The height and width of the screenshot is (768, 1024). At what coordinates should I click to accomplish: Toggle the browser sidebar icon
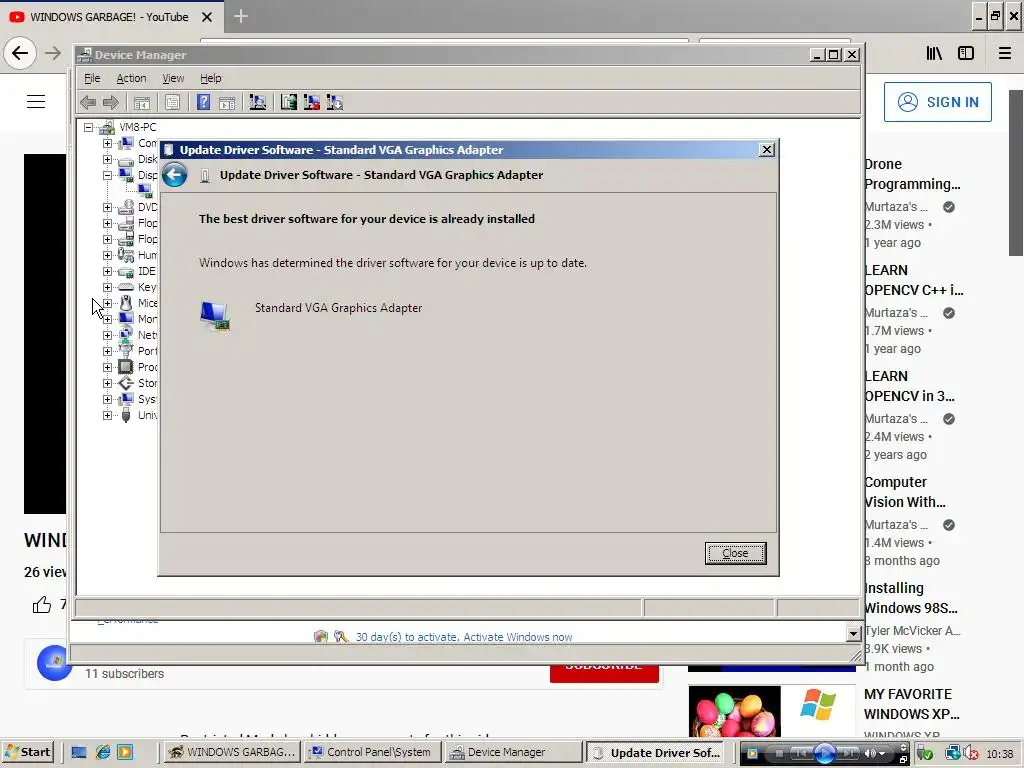pyautogui.click(x=966, y=54)
